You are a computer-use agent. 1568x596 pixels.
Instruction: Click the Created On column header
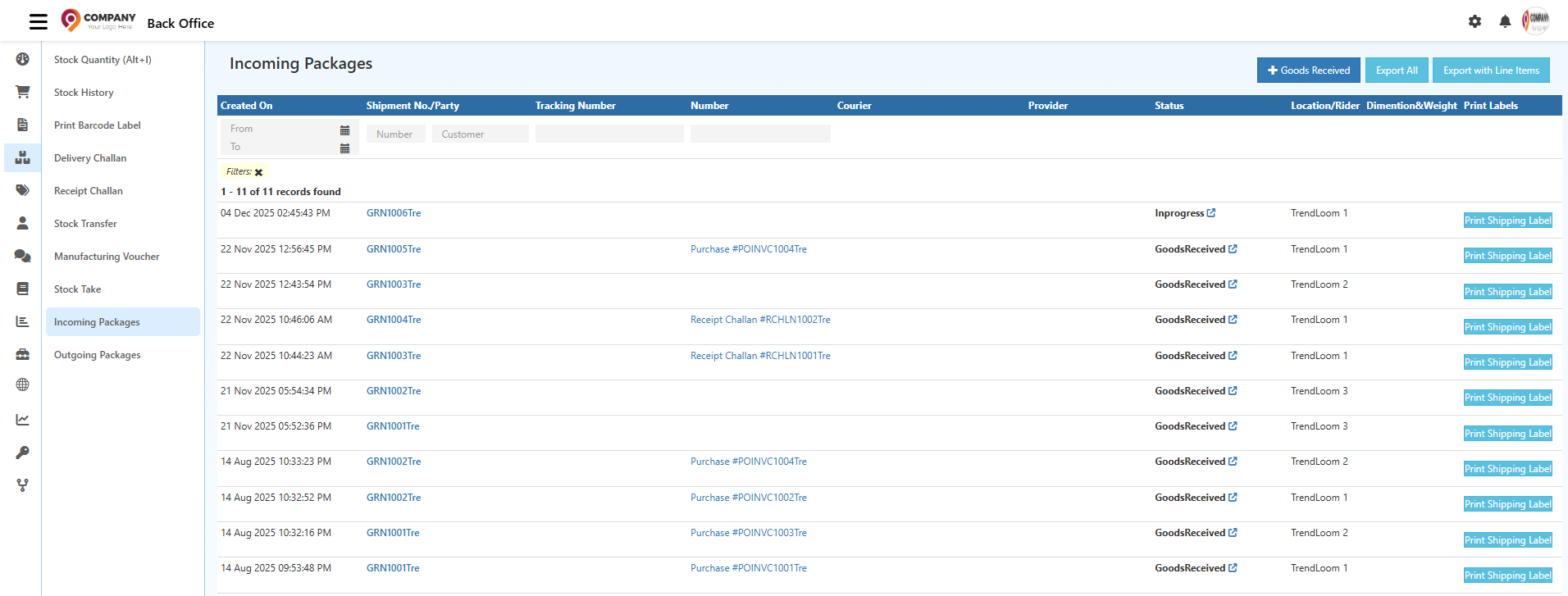247,106
